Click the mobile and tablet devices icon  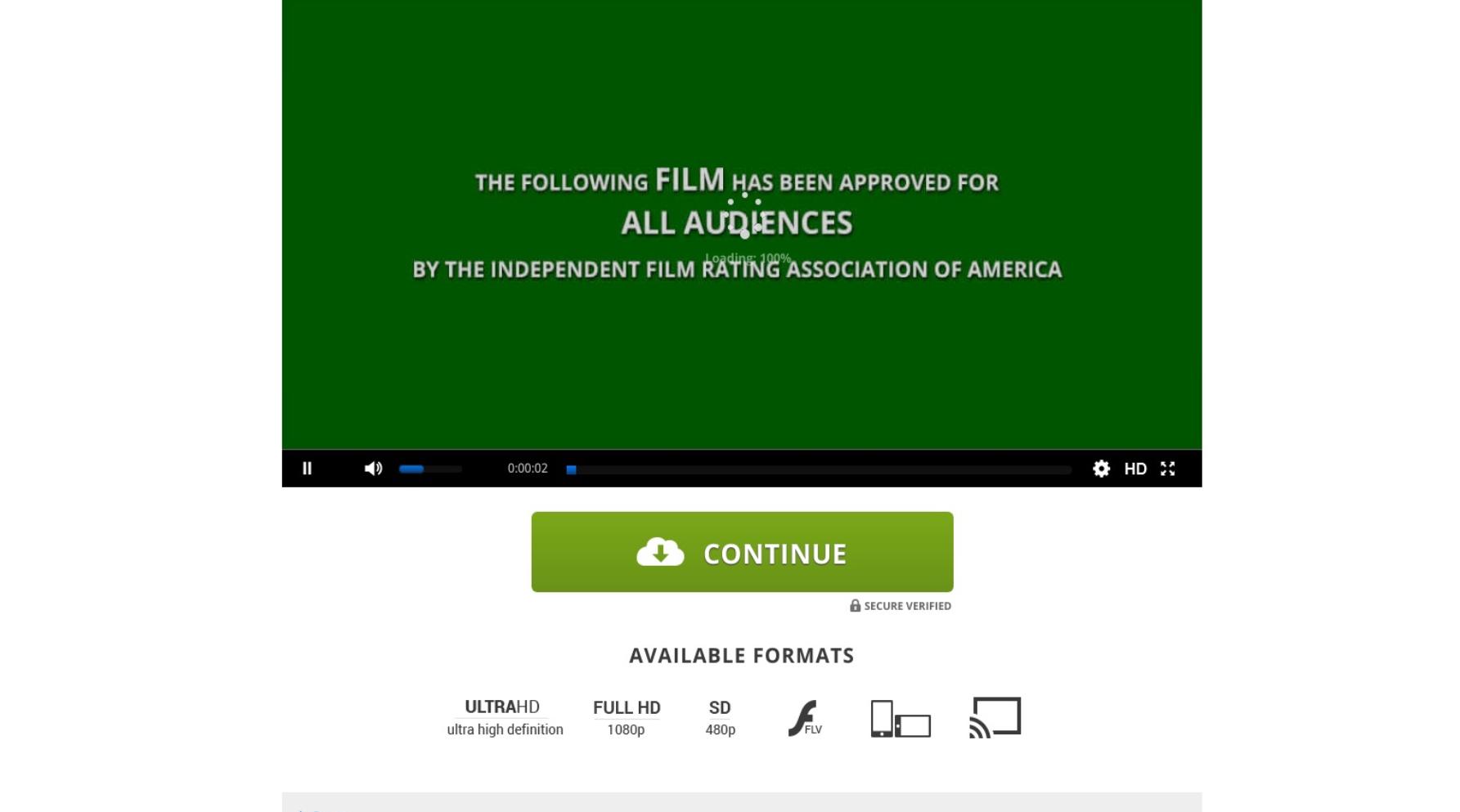pos(901,719)
